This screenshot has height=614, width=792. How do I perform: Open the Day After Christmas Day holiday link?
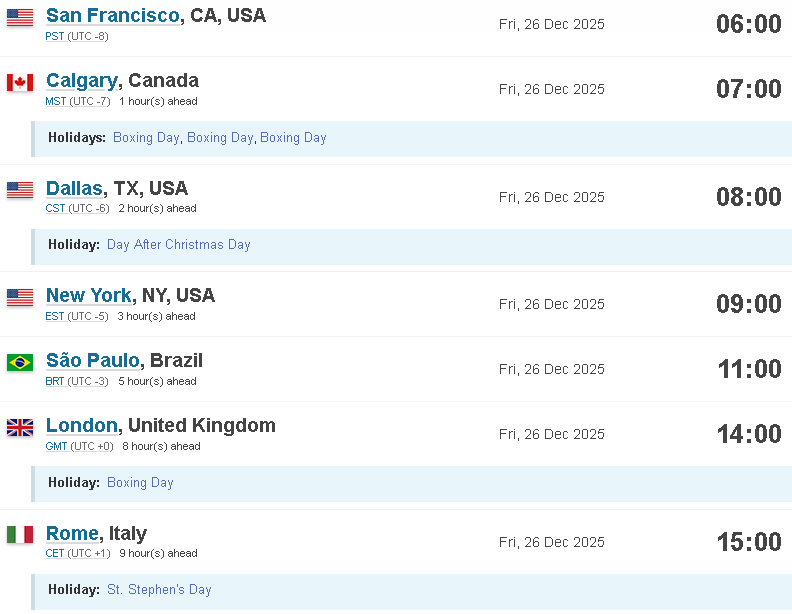tap(179, 244)
